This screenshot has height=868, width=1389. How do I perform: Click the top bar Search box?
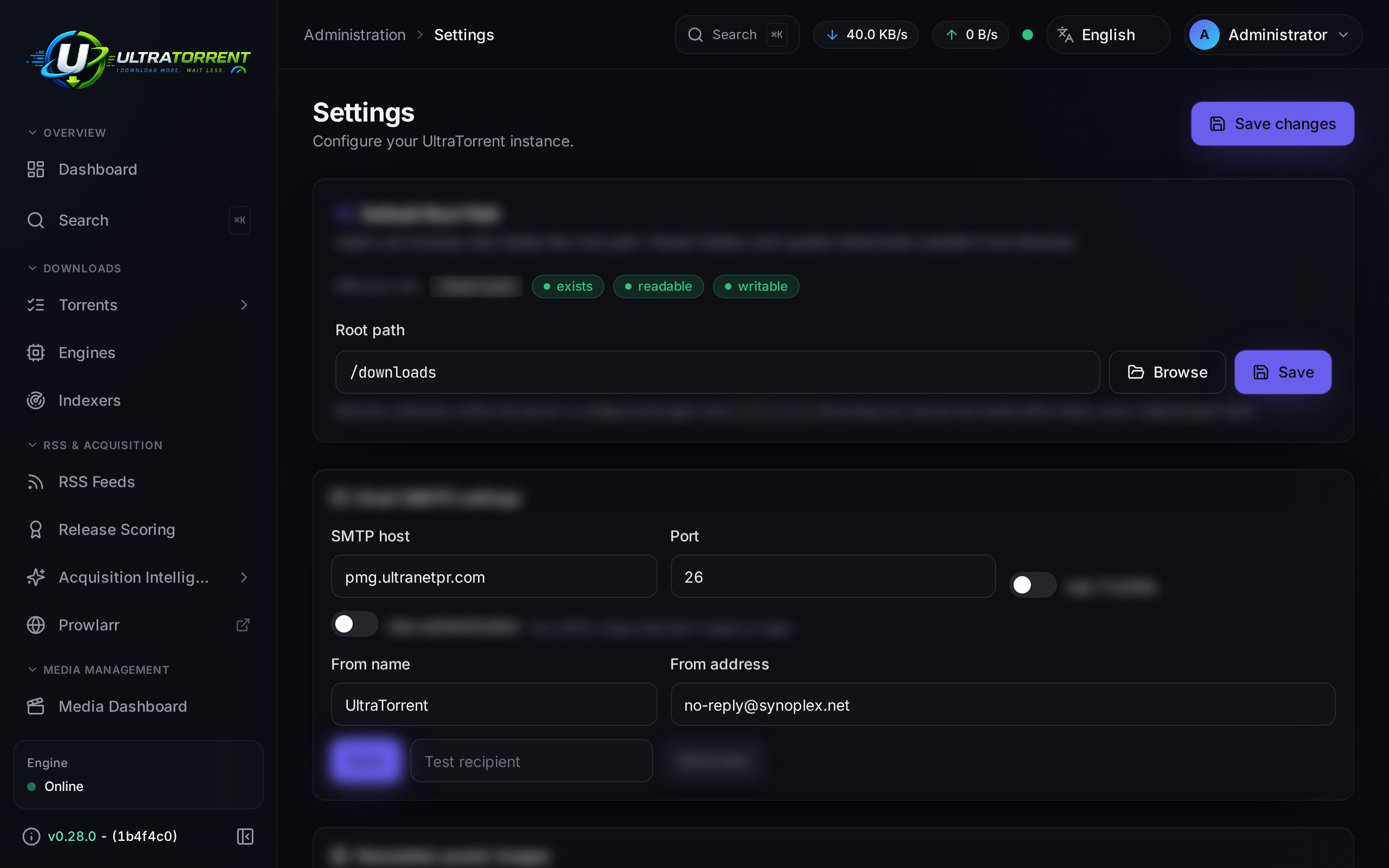point(737,34)
